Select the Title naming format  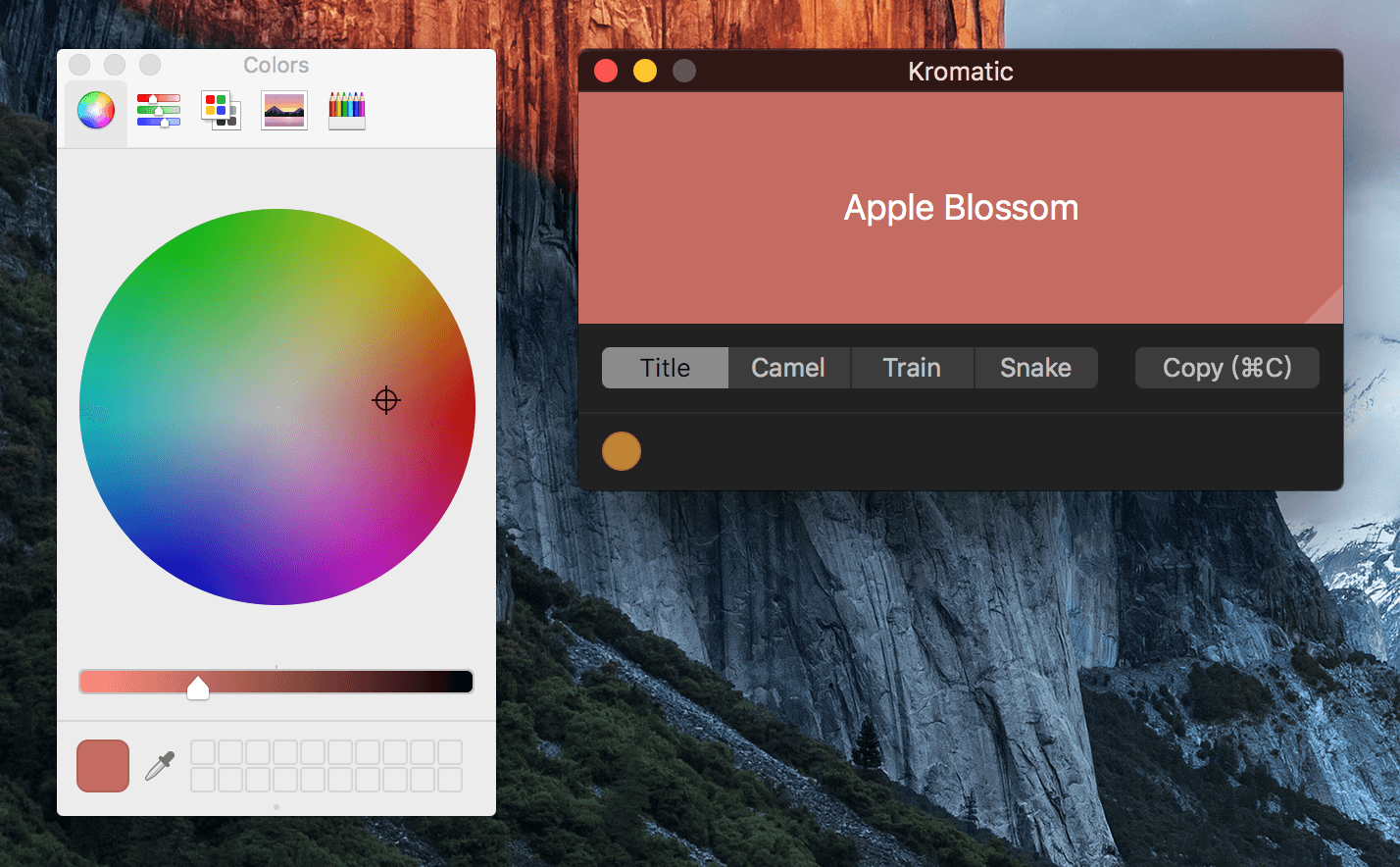[x=665, y=368]
